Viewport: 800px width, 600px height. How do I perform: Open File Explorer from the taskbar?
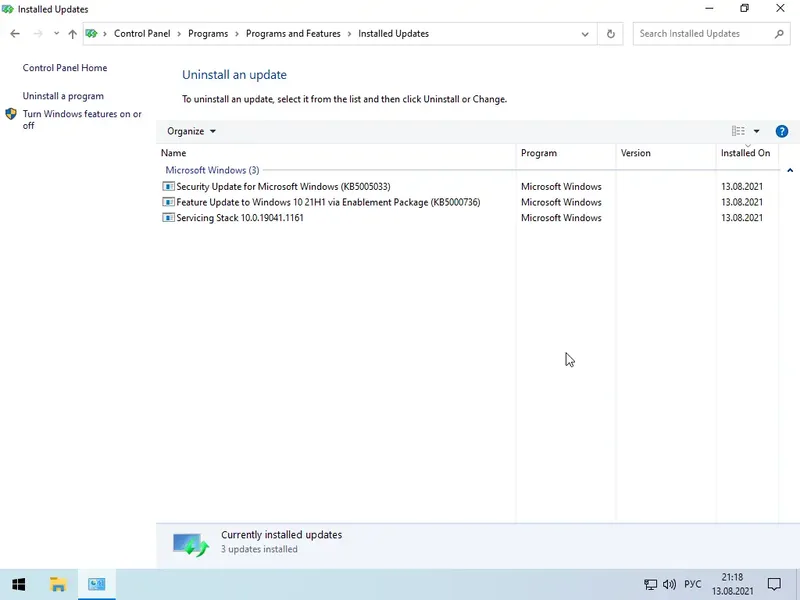click(x=58, y=584)
